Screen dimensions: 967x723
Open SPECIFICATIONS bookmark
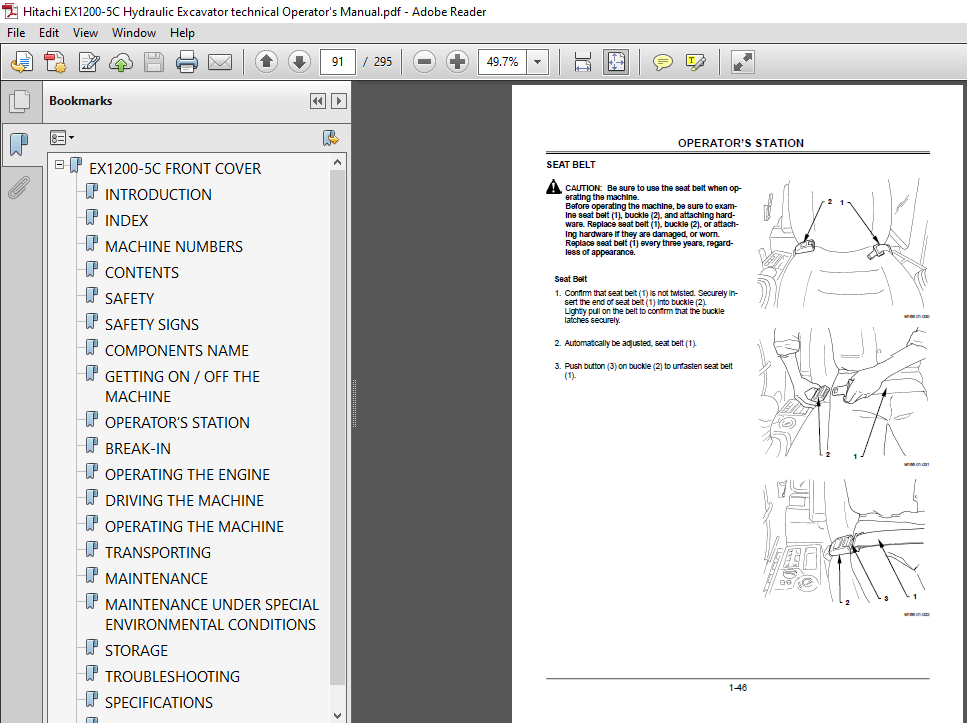point(158,701)
